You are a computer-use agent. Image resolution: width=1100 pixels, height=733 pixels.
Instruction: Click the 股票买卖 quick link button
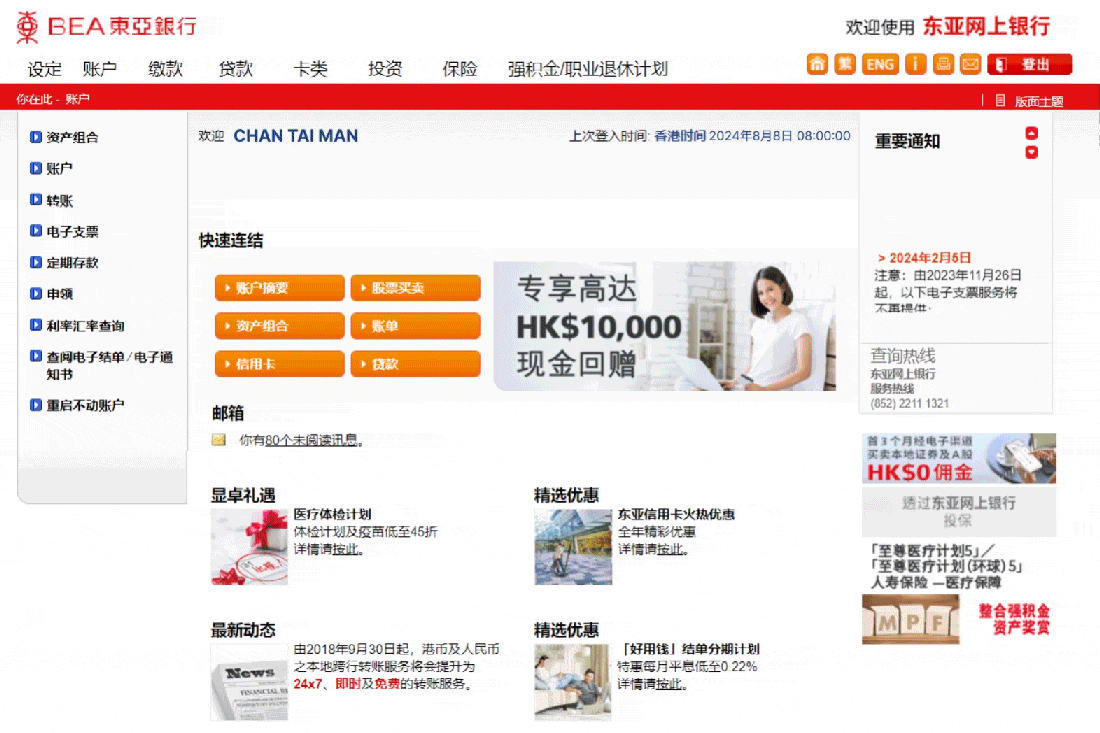[x=415, y=288]
